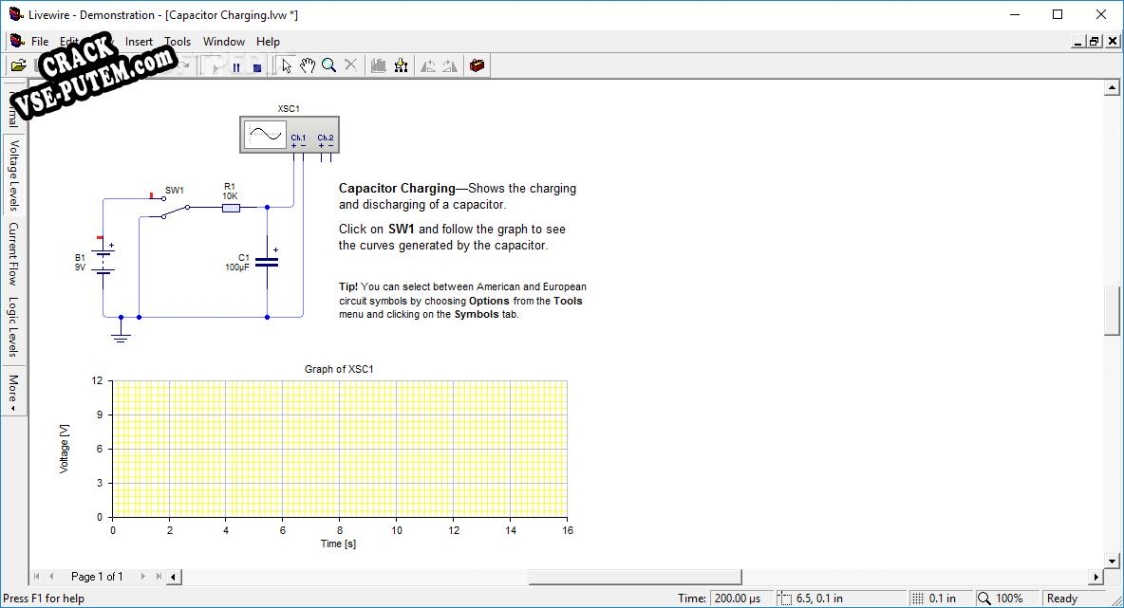Click the explode components toolbar icon
Viewport: 1124px width, 608px height.
pos(401,66)
